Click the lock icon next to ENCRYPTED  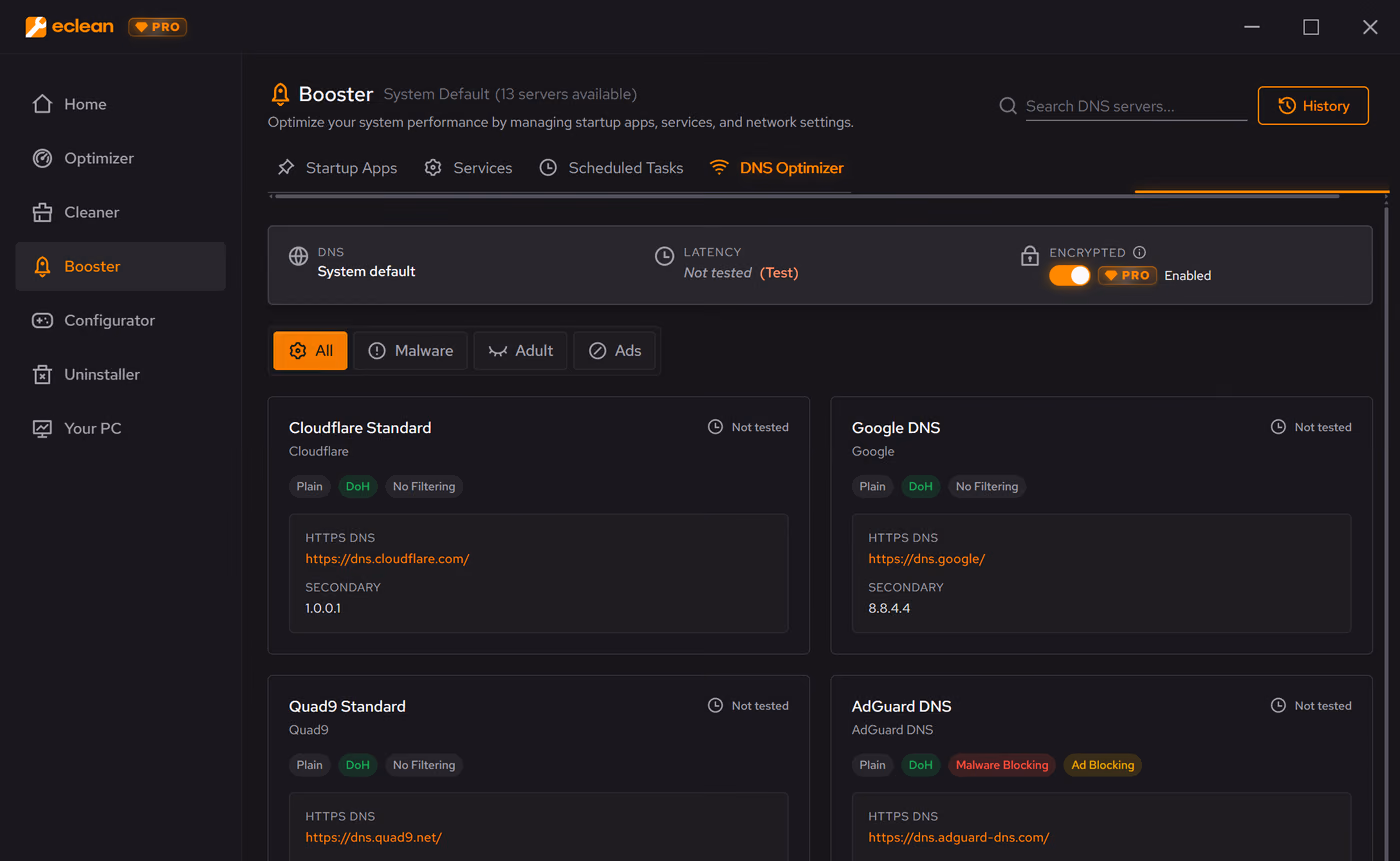[1030, 256]
